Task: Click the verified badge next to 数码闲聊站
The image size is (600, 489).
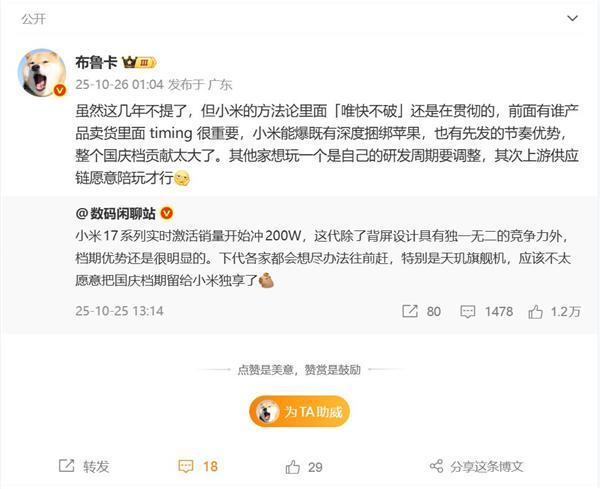Action: click(x=166, y=213)
